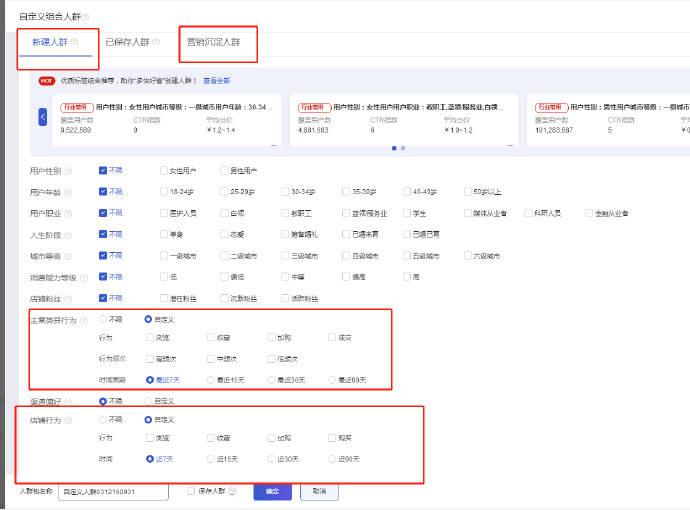
Task: Click the help icon on 新建人群 tab
Action: coord(74,42)
